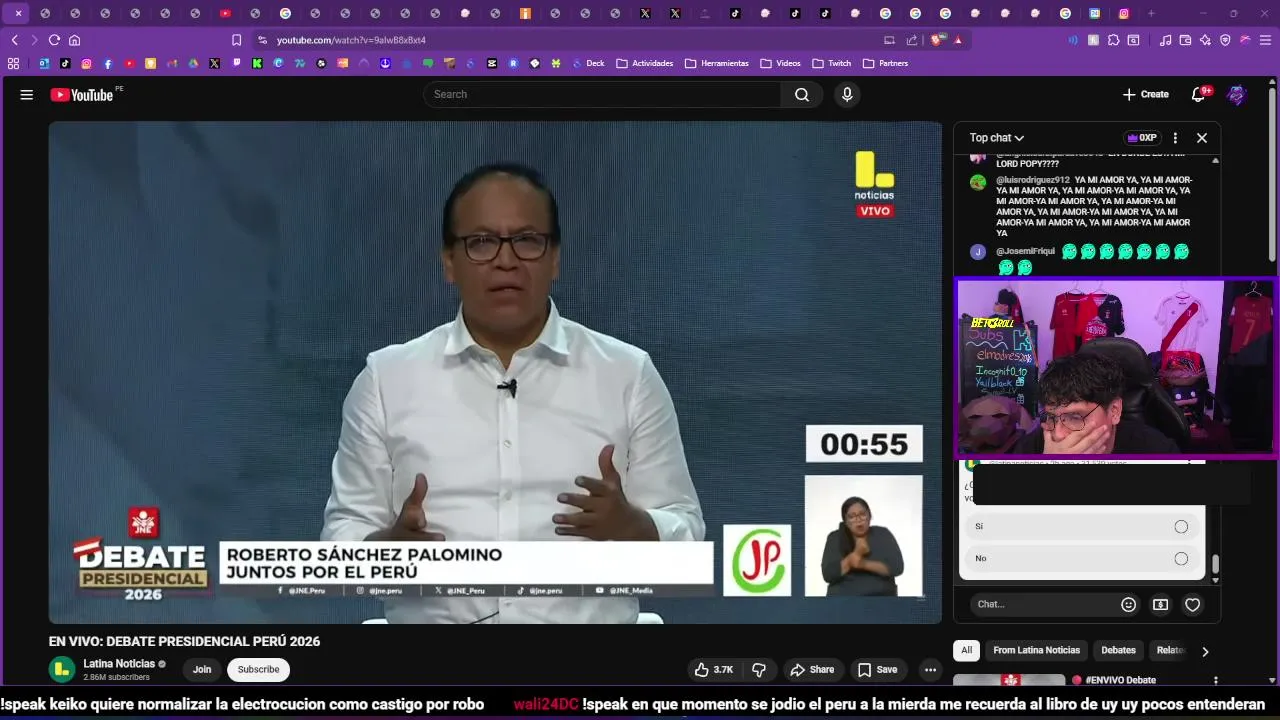Open the playlist music note icon
This screenshot has width=1280, height=720.
tap(1165, 40)
